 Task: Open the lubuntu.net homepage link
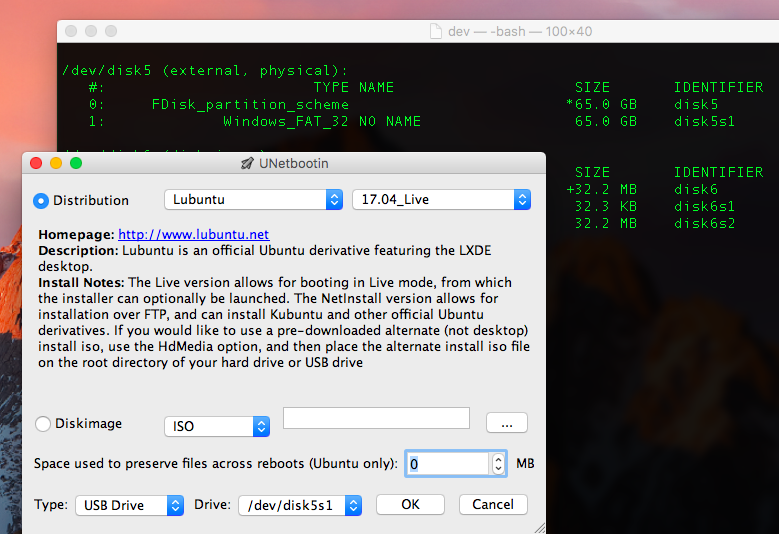[194, 234]
